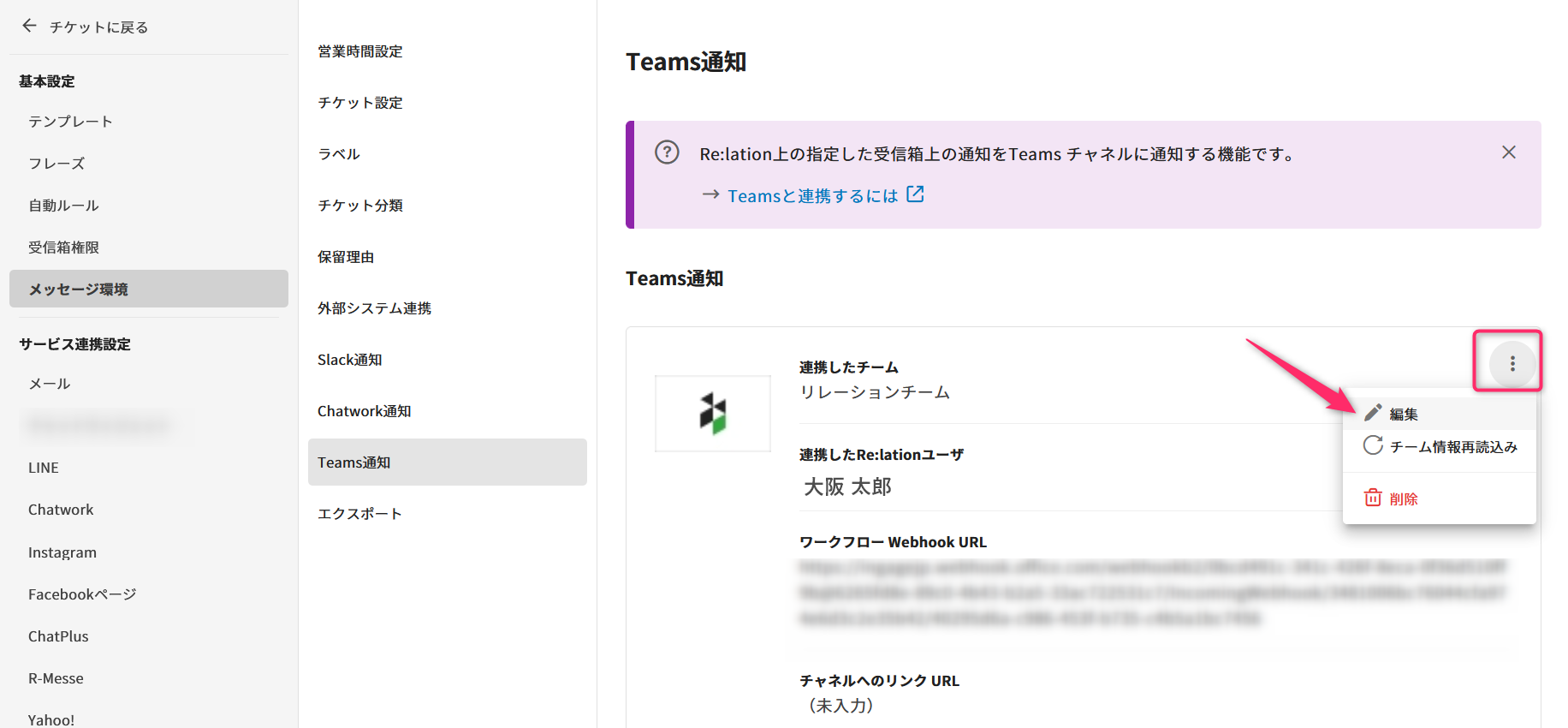The height and width of the screenshot is (728, 1568).
Task: Close the purple info banner
Action: click(1509, 152)
